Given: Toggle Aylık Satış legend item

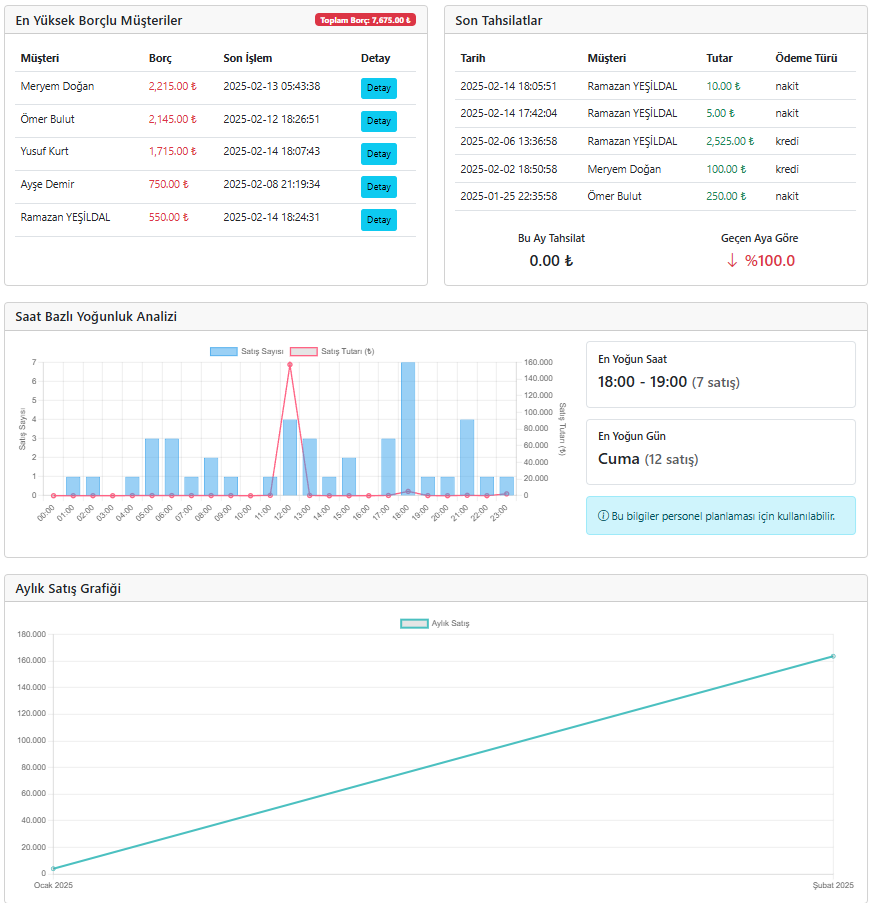Looking at the screenshot, I should point(435,623).
